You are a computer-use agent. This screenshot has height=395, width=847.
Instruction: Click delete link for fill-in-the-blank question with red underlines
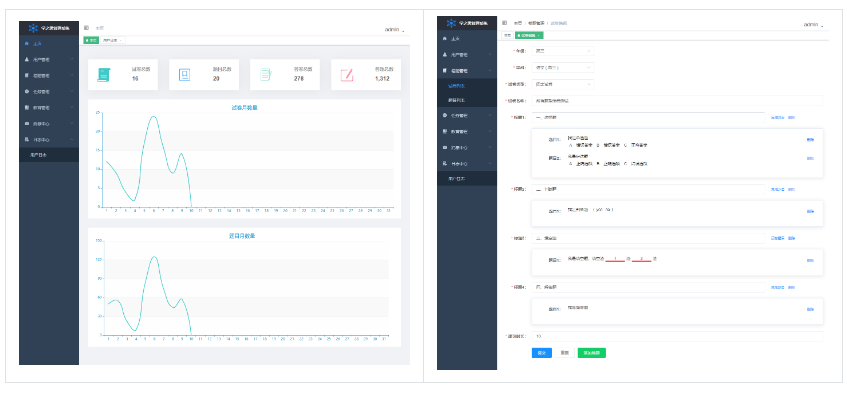coord(810,260)
